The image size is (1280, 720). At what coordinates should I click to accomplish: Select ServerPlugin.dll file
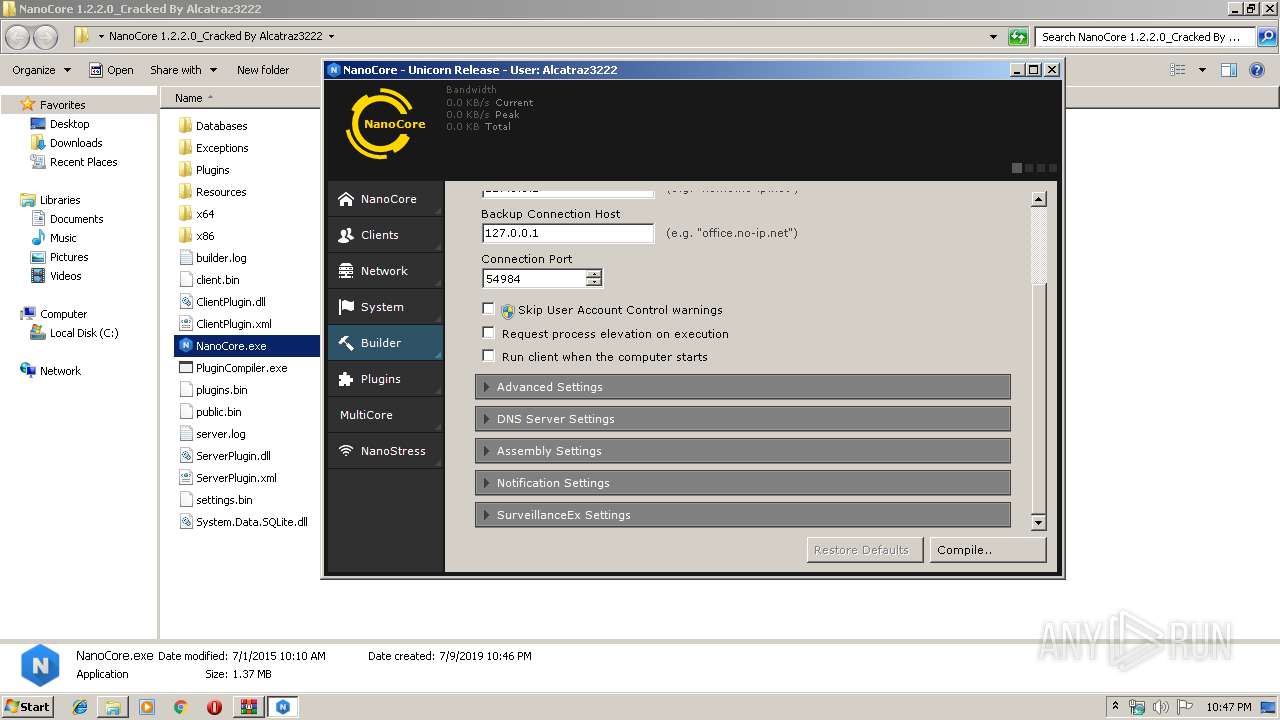tap(233, 456)
